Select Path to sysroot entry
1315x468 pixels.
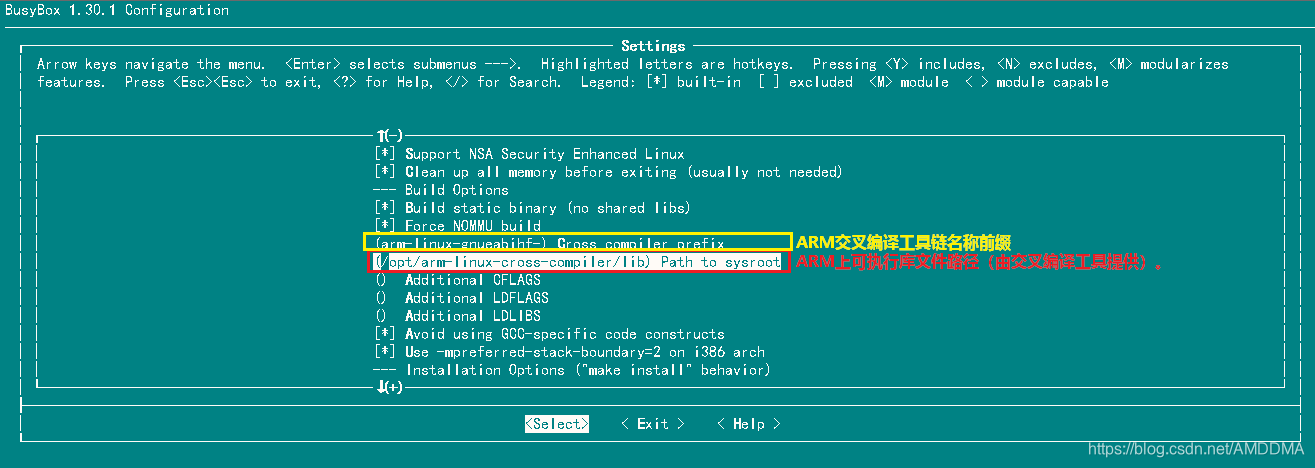[x=577, y=262]
